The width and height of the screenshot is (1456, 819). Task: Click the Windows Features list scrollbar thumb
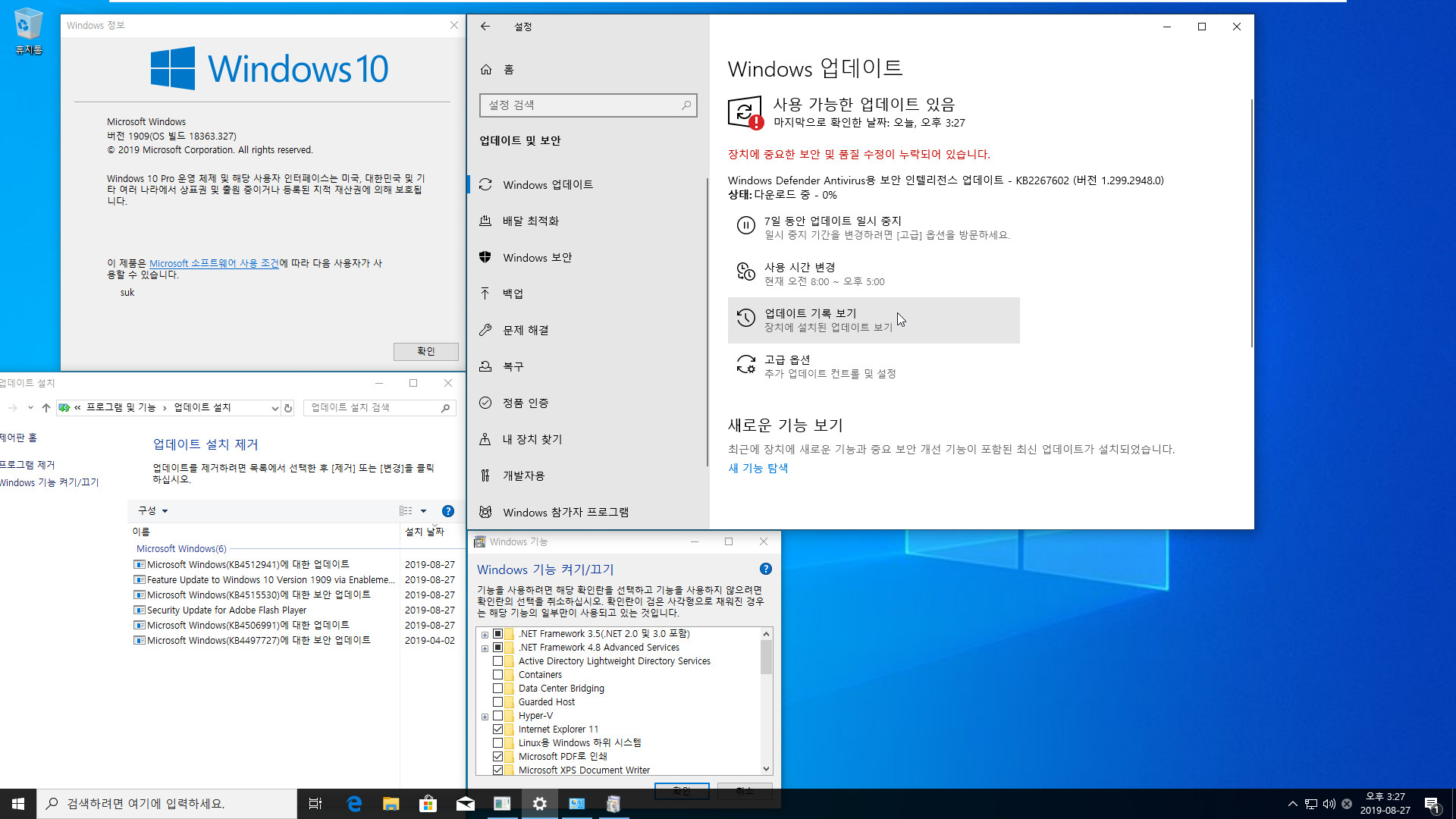click(x=766, y=657)
